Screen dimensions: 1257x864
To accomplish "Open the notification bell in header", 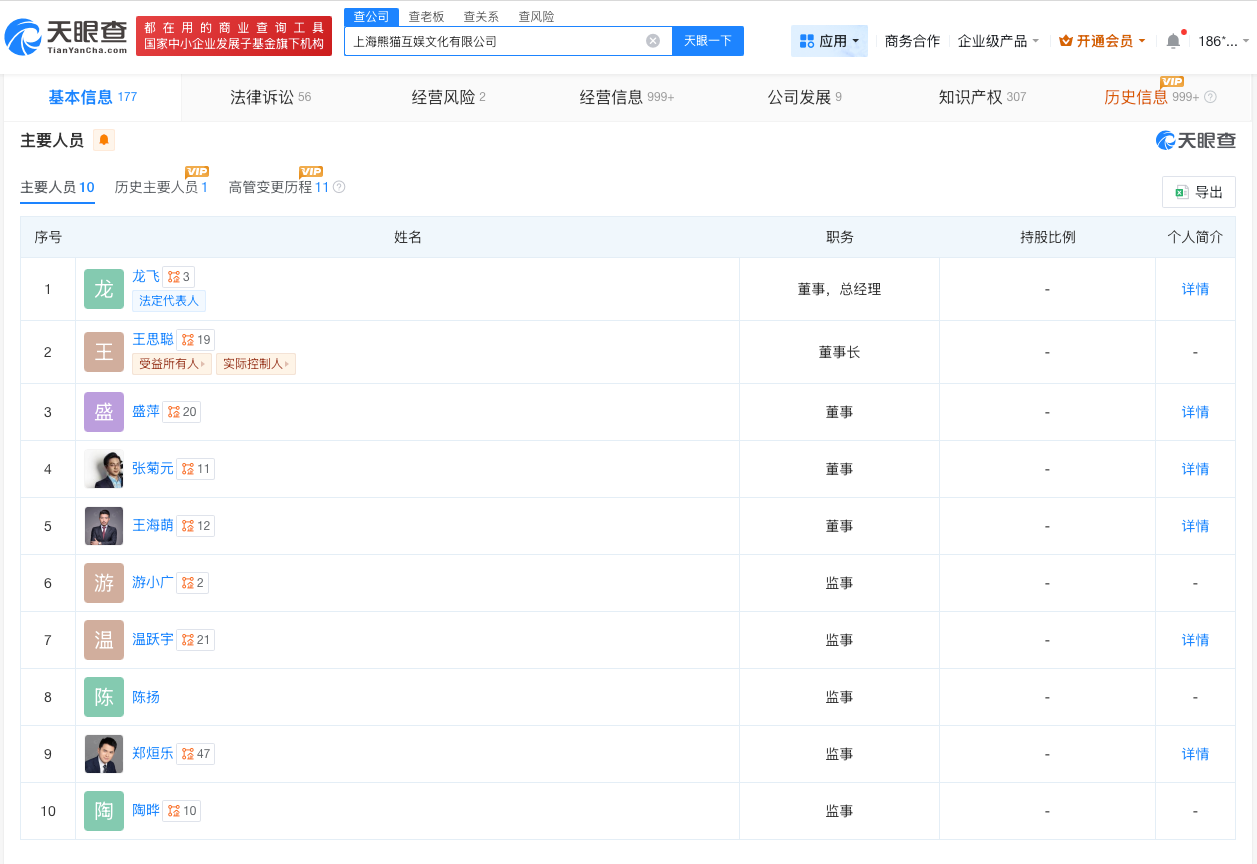I will [1173, 41].
